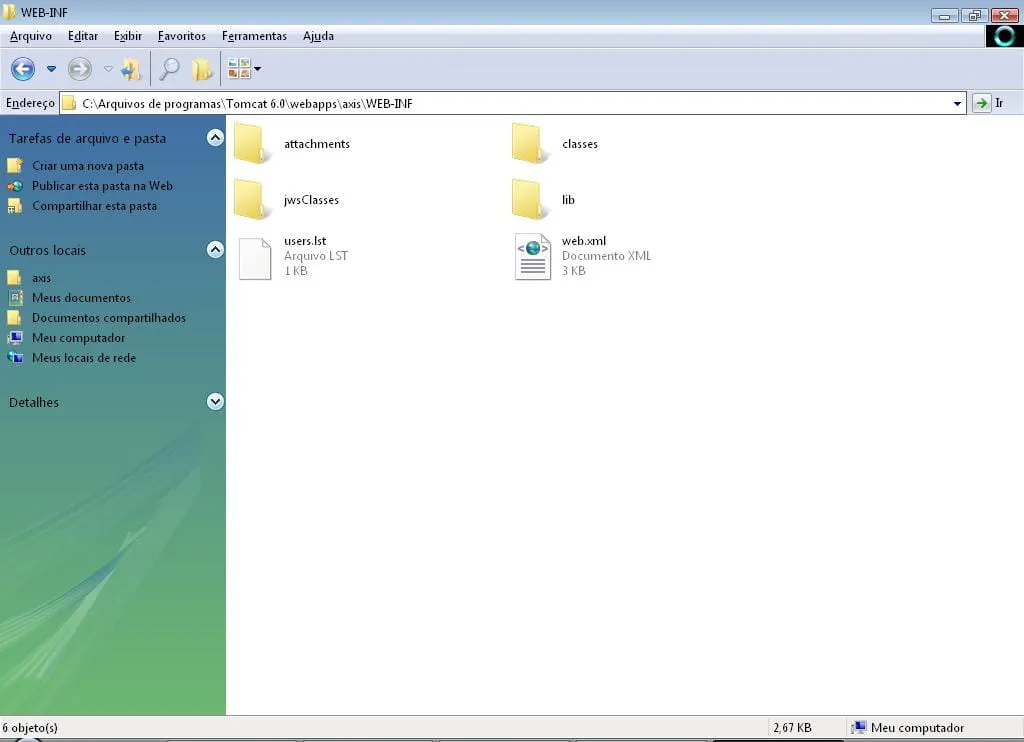Click Compartilhar esta pasta link
1024x742 pixels.
click(x=95, y=206)
